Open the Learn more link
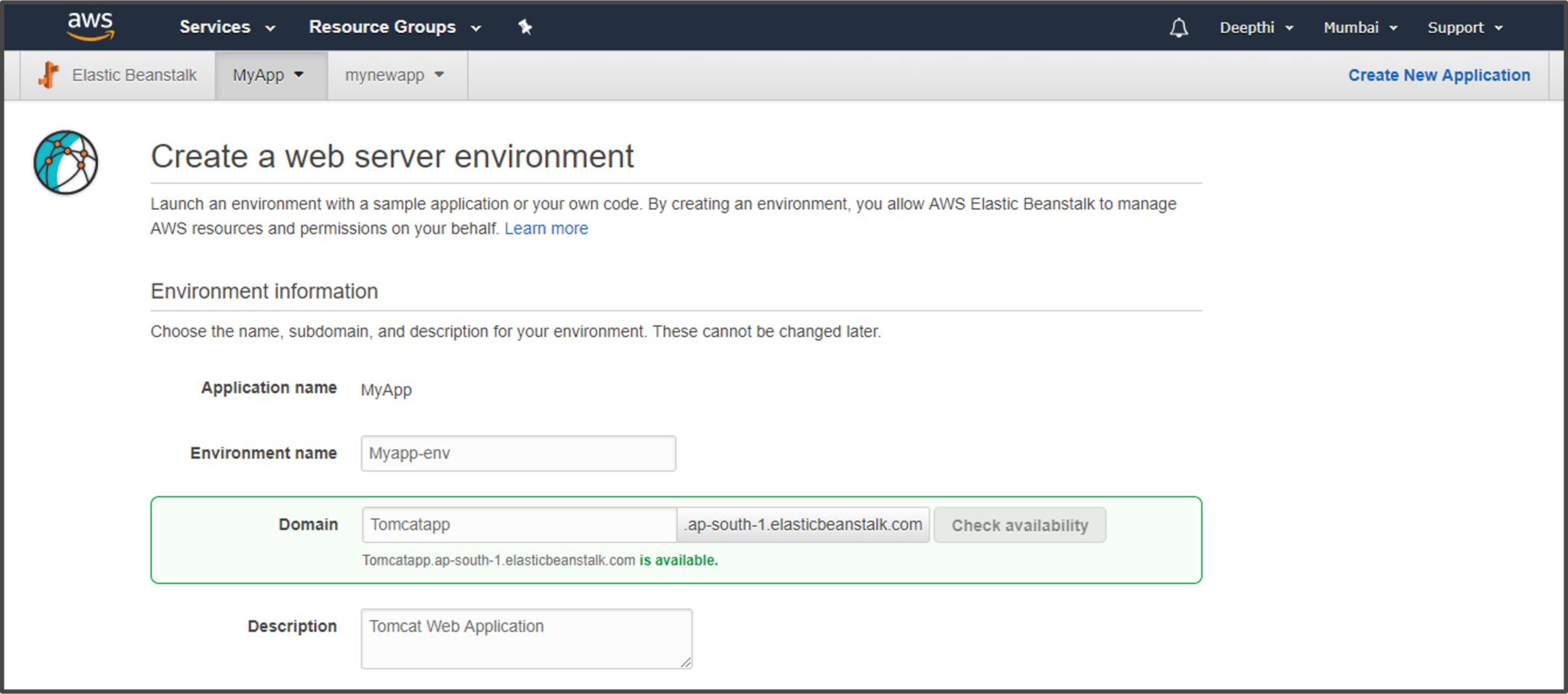 point(546,228)
